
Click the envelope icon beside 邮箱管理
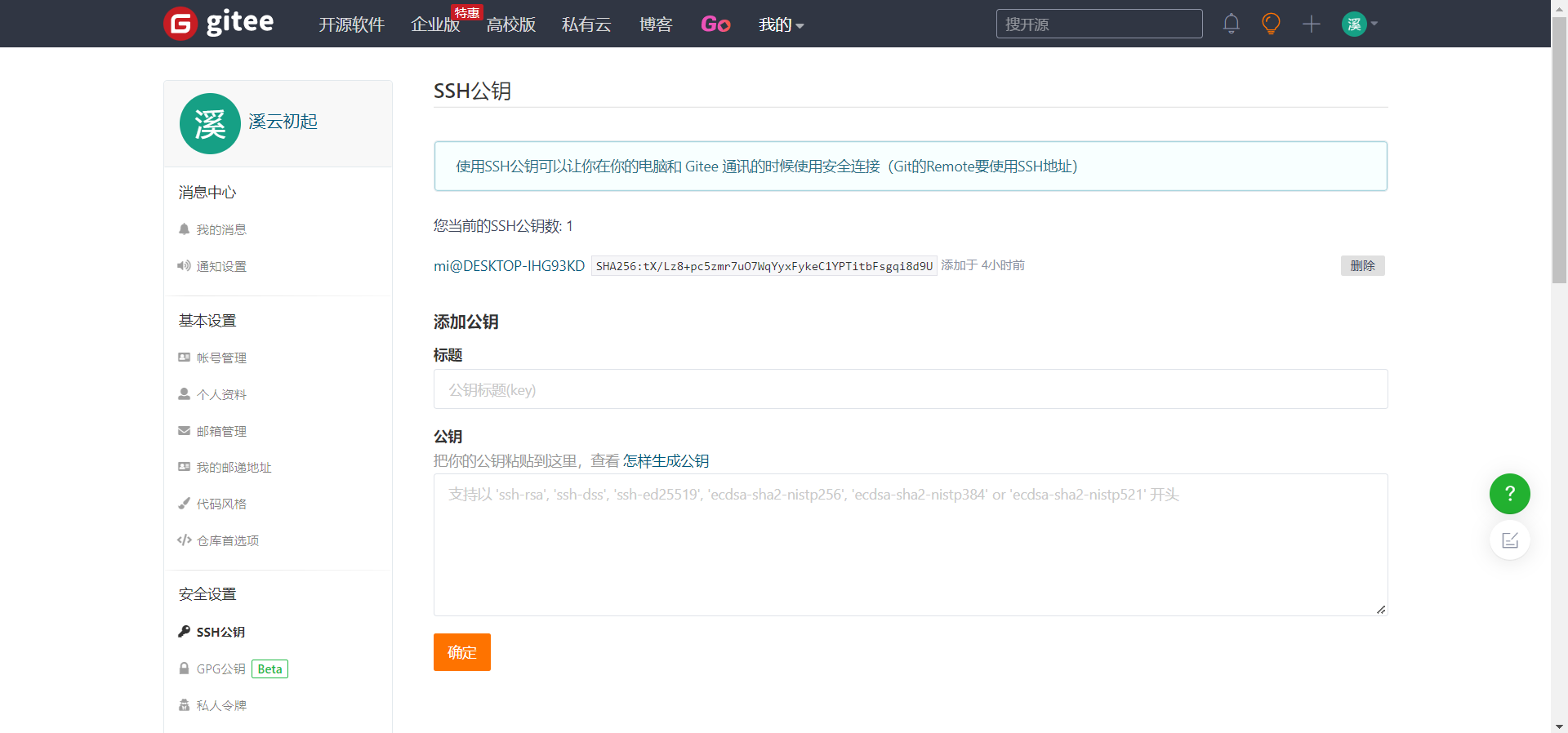[184, 431]
